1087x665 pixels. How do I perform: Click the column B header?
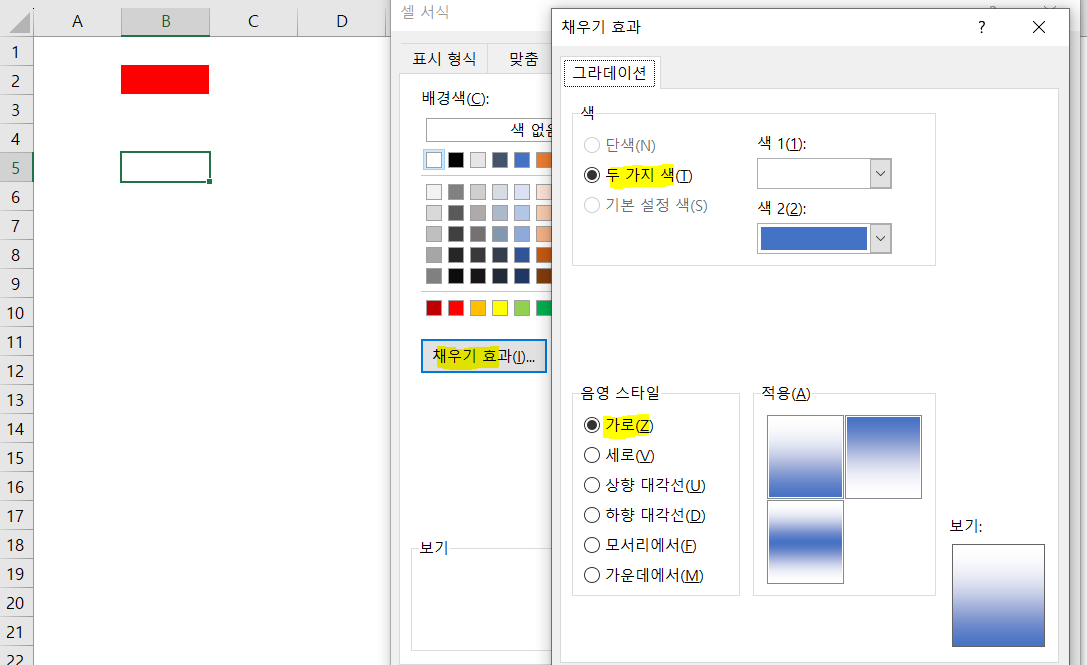point(165,20)
